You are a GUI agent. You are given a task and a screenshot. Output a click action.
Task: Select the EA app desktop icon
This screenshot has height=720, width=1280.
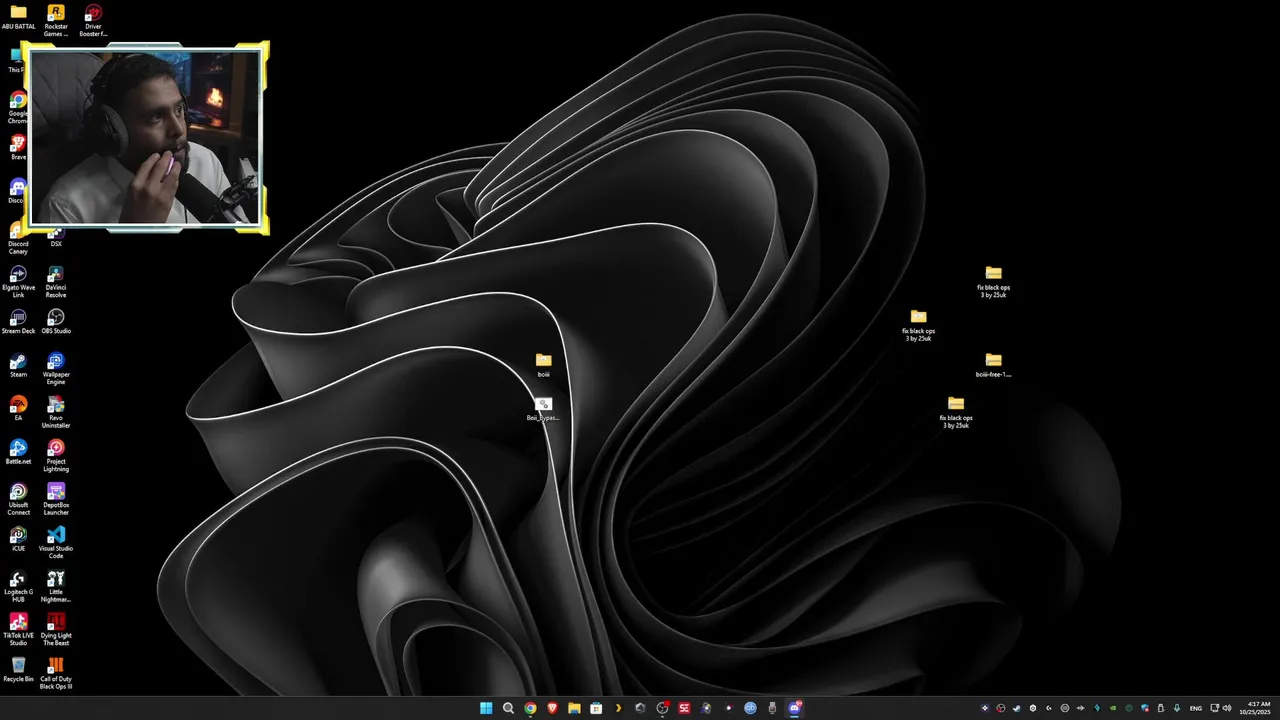(18, 409)
